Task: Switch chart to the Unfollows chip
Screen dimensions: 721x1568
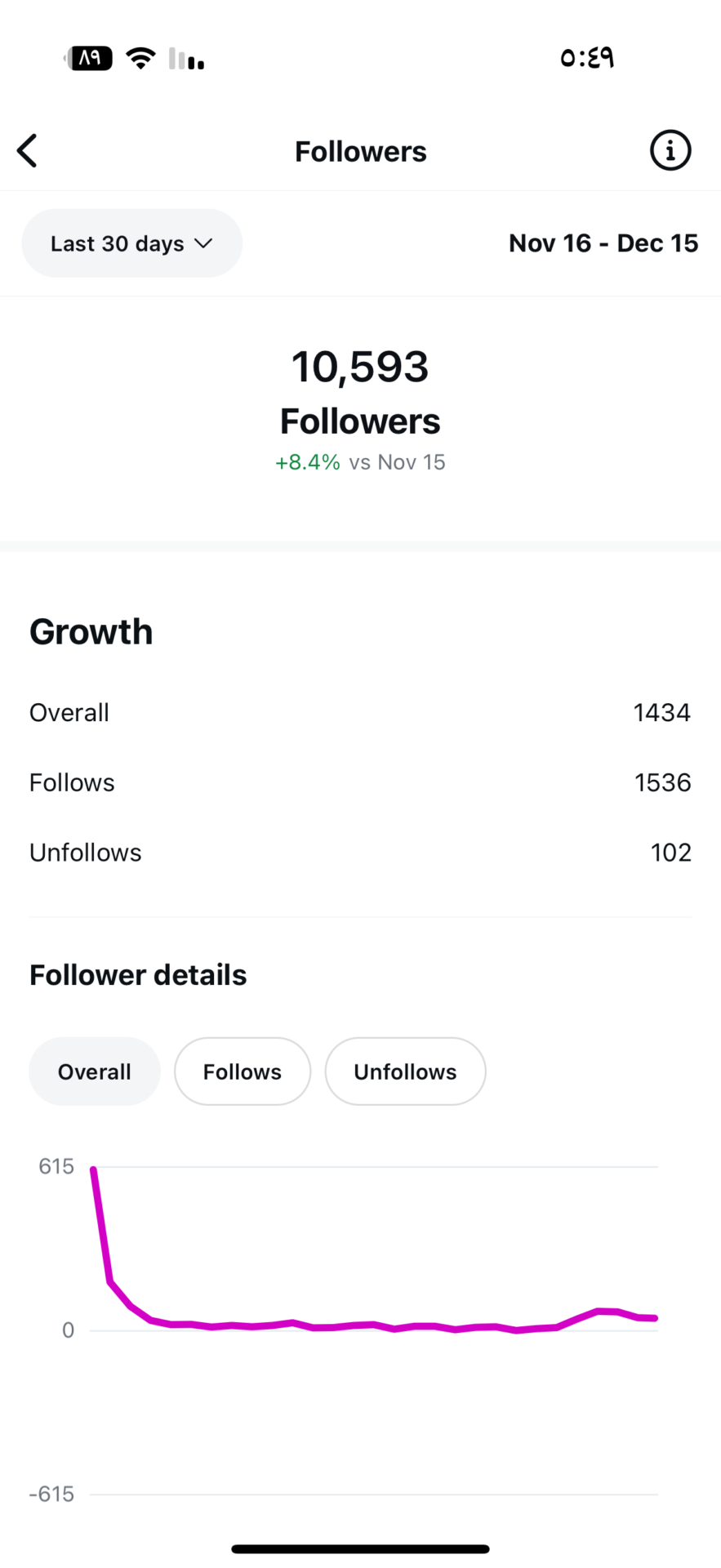Action: (405, 1071)
